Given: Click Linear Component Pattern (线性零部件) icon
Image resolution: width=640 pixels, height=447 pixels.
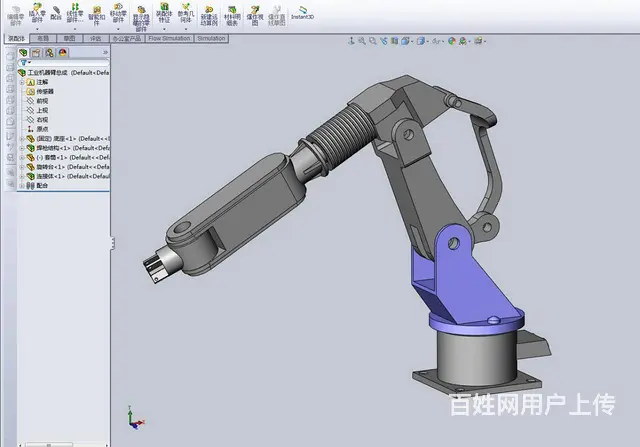Looking at the screenshot, I should pos(75,12).
